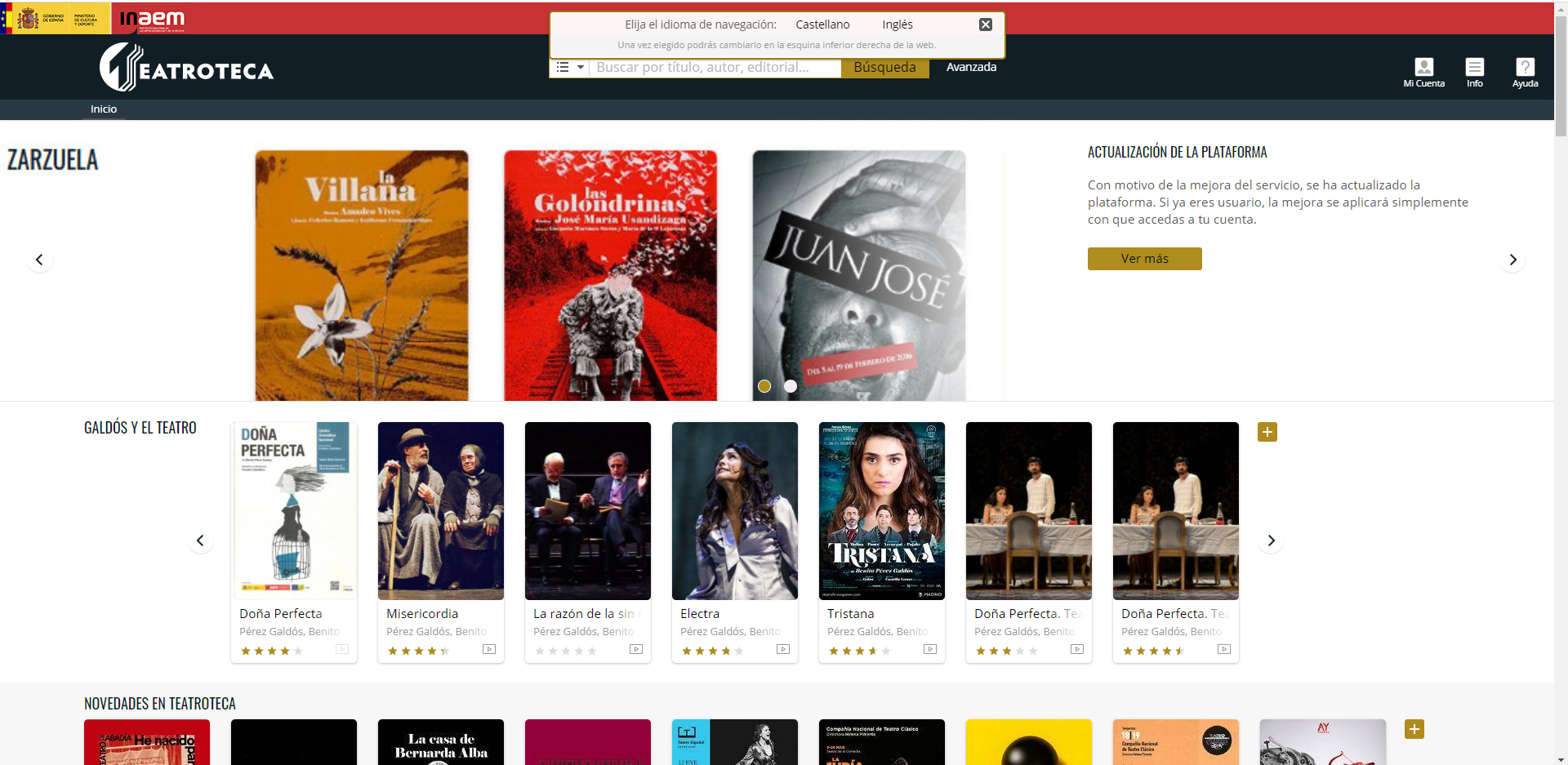
Task: Select the first carousel pagination dot
Action: coord(764,386)
